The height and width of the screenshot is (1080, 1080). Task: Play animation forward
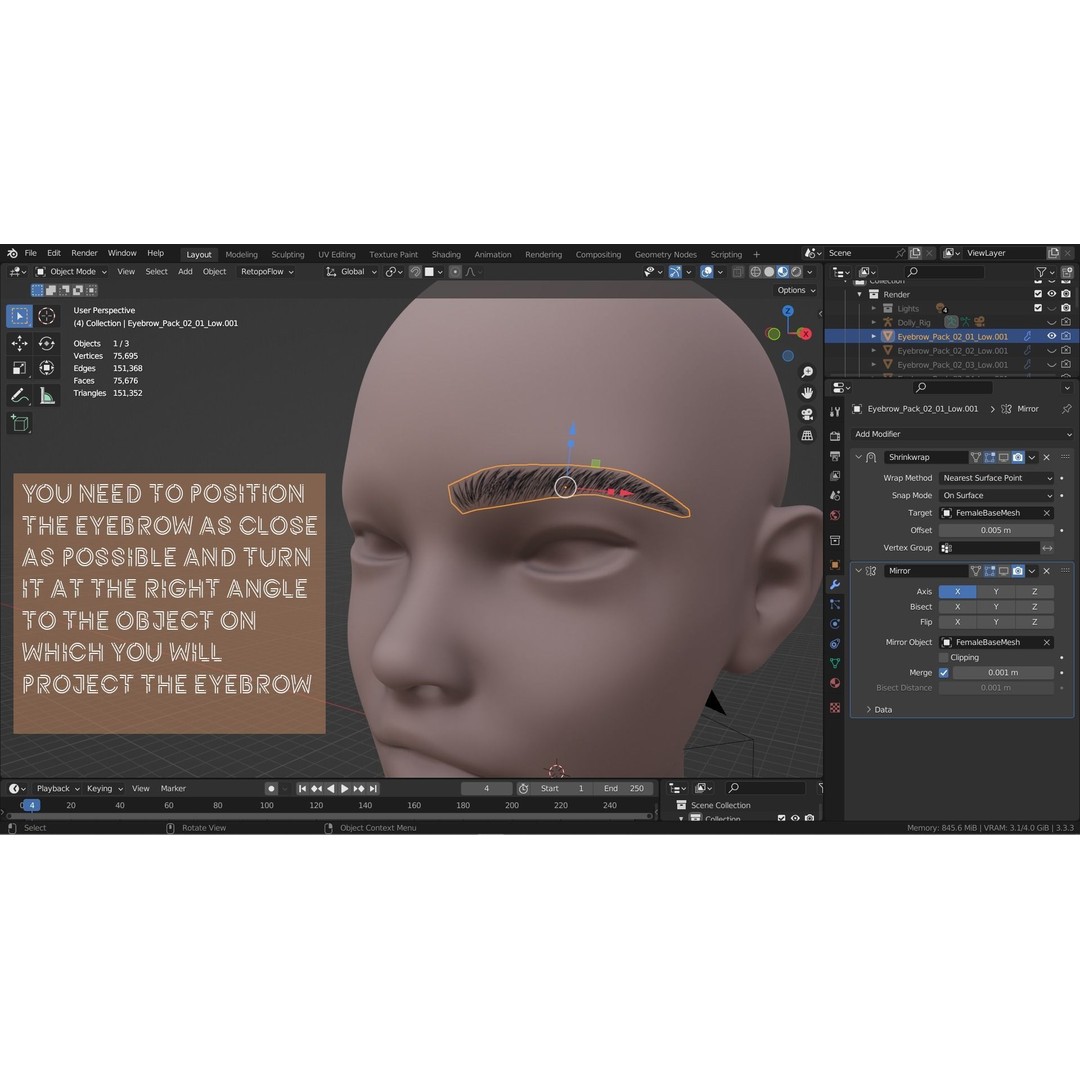click(344, 789)
